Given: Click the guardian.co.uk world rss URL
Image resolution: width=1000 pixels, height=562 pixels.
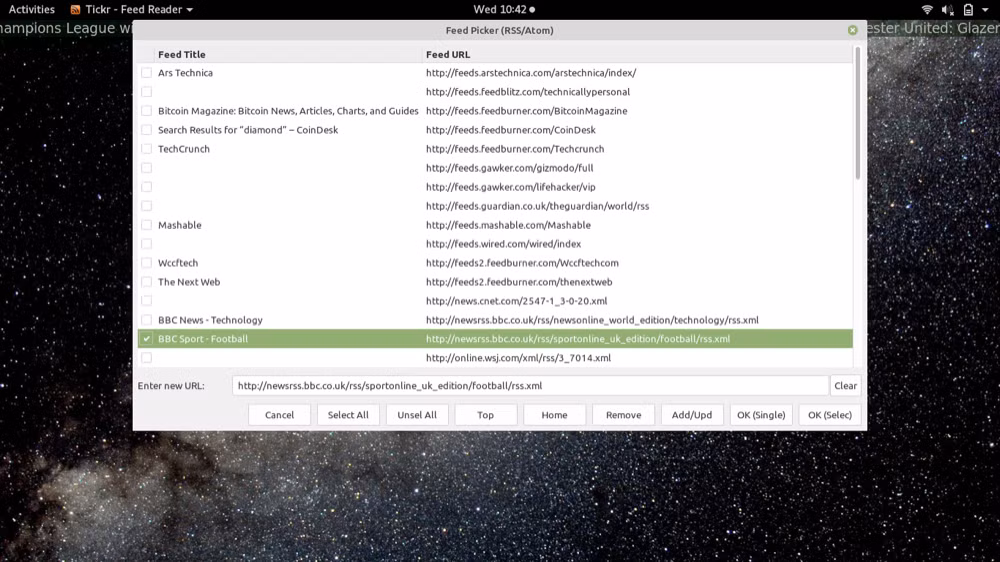Looking at the screenshot, I should [538, 206].
